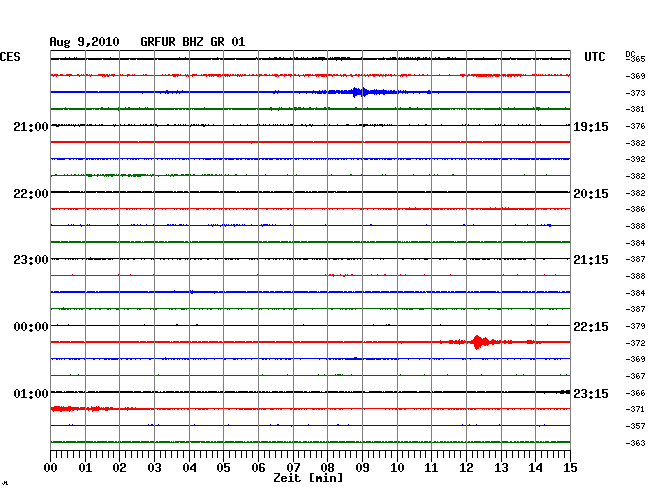Click the 04 minute axis label
Viewport: 650px width, 494px height.
click(x=189, y=467)
